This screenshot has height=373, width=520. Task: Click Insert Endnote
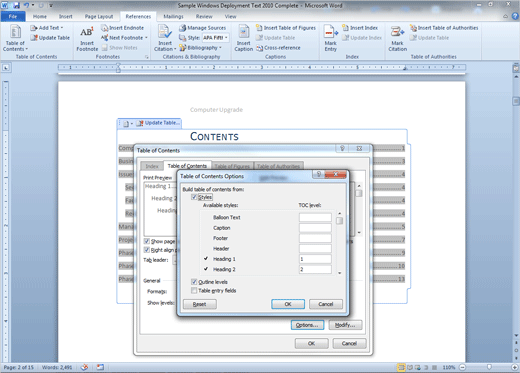click(x=123, y=28)
